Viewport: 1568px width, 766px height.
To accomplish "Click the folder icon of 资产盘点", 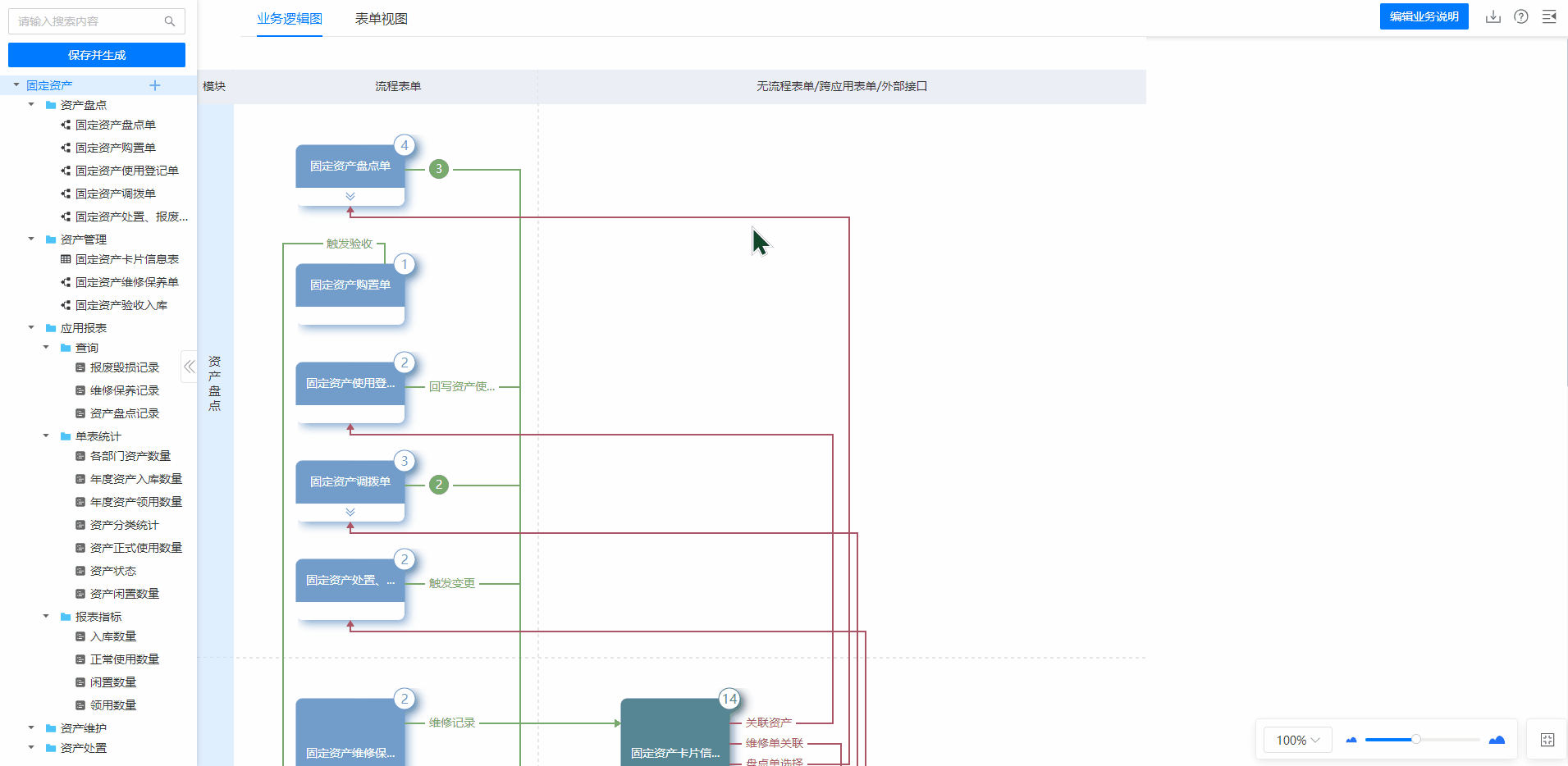I will point(51,105).
